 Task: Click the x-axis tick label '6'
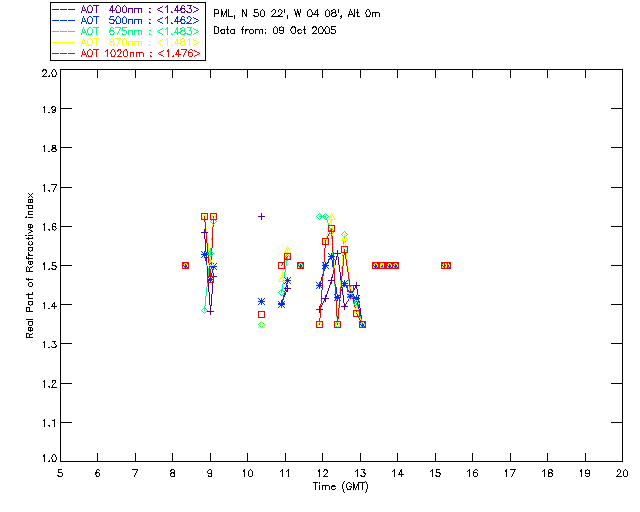97,473
